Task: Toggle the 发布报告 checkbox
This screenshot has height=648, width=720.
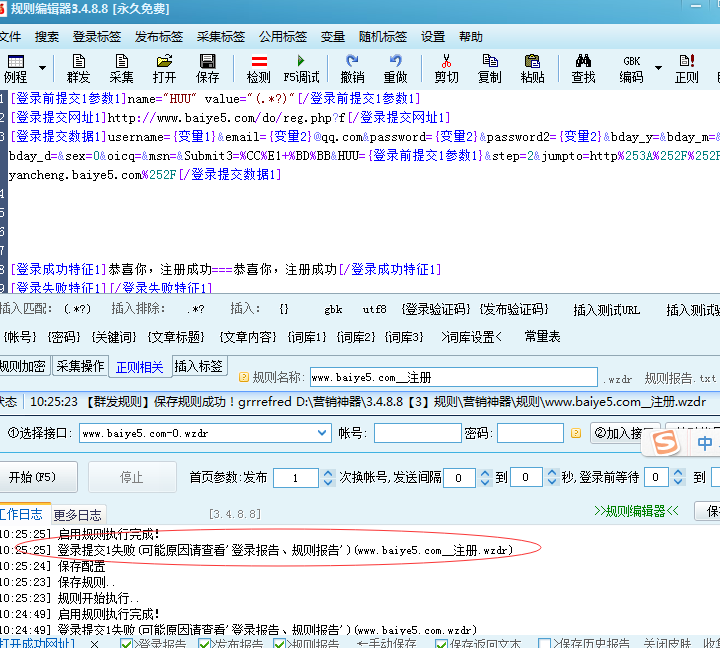Action: coord(204,642)
